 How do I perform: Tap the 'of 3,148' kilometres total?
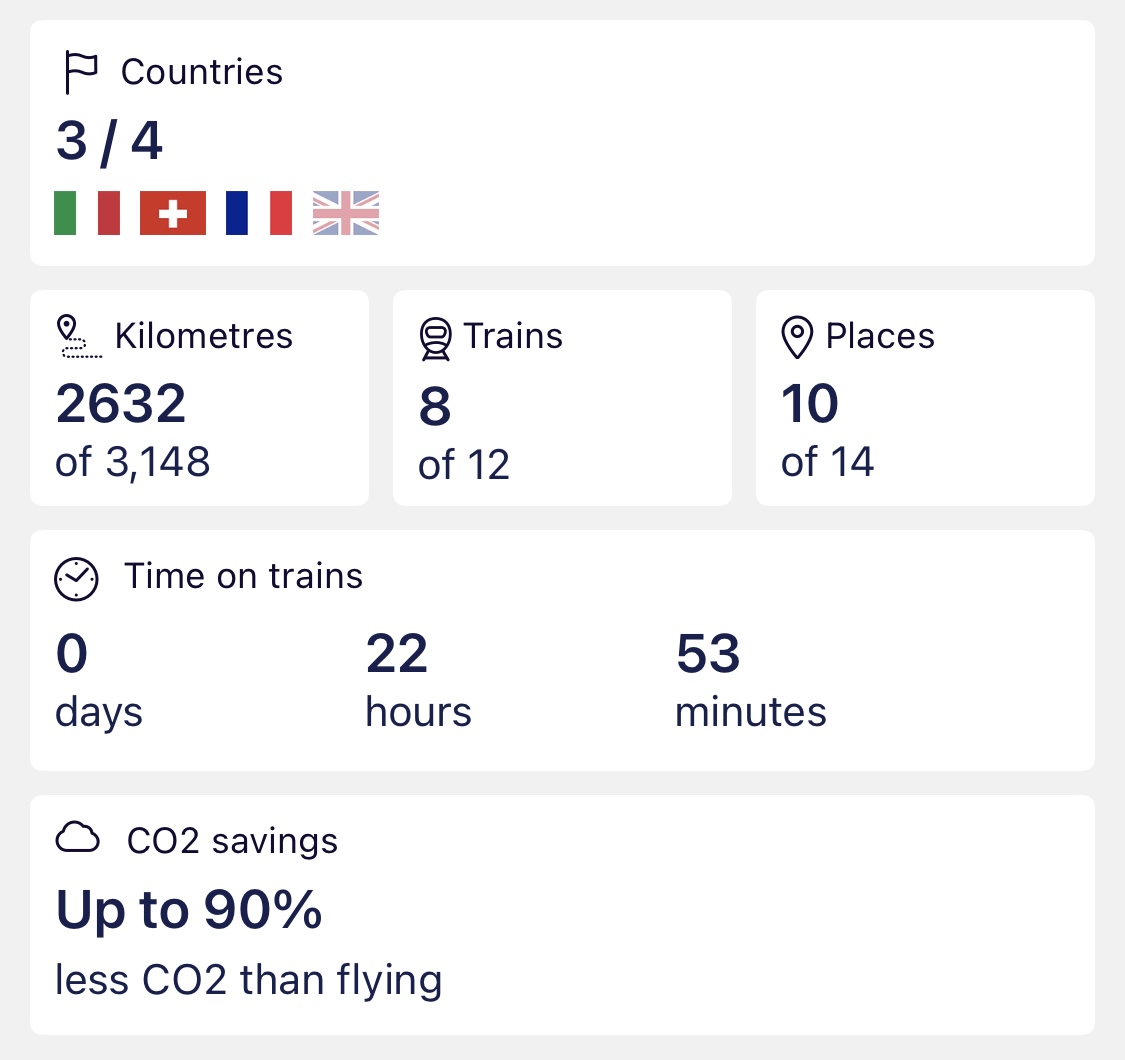click(x=133, y=462)
